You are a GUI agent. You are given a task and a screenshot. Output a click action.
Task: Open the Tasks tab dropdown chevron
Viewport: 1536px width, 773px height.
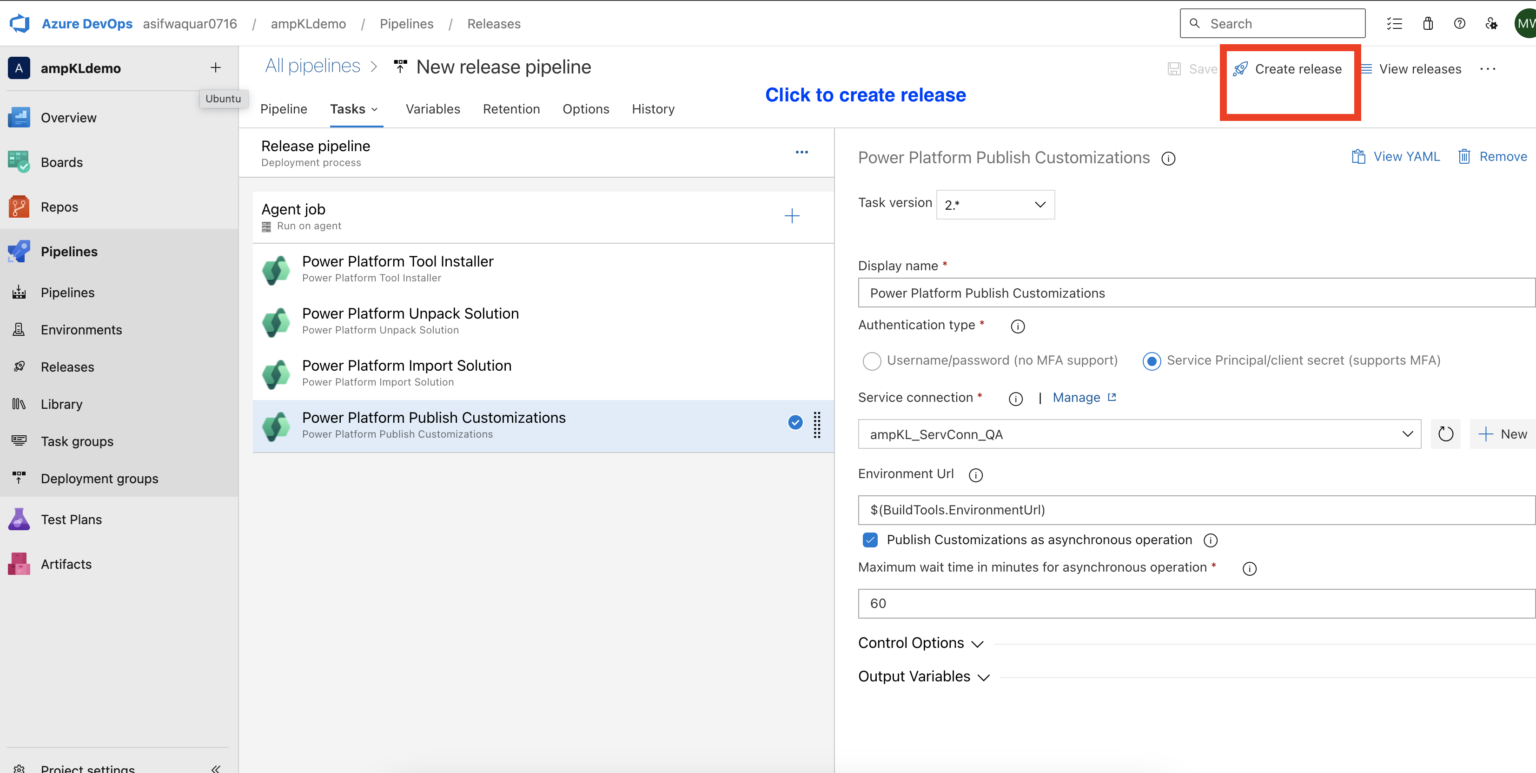point(375,110)
